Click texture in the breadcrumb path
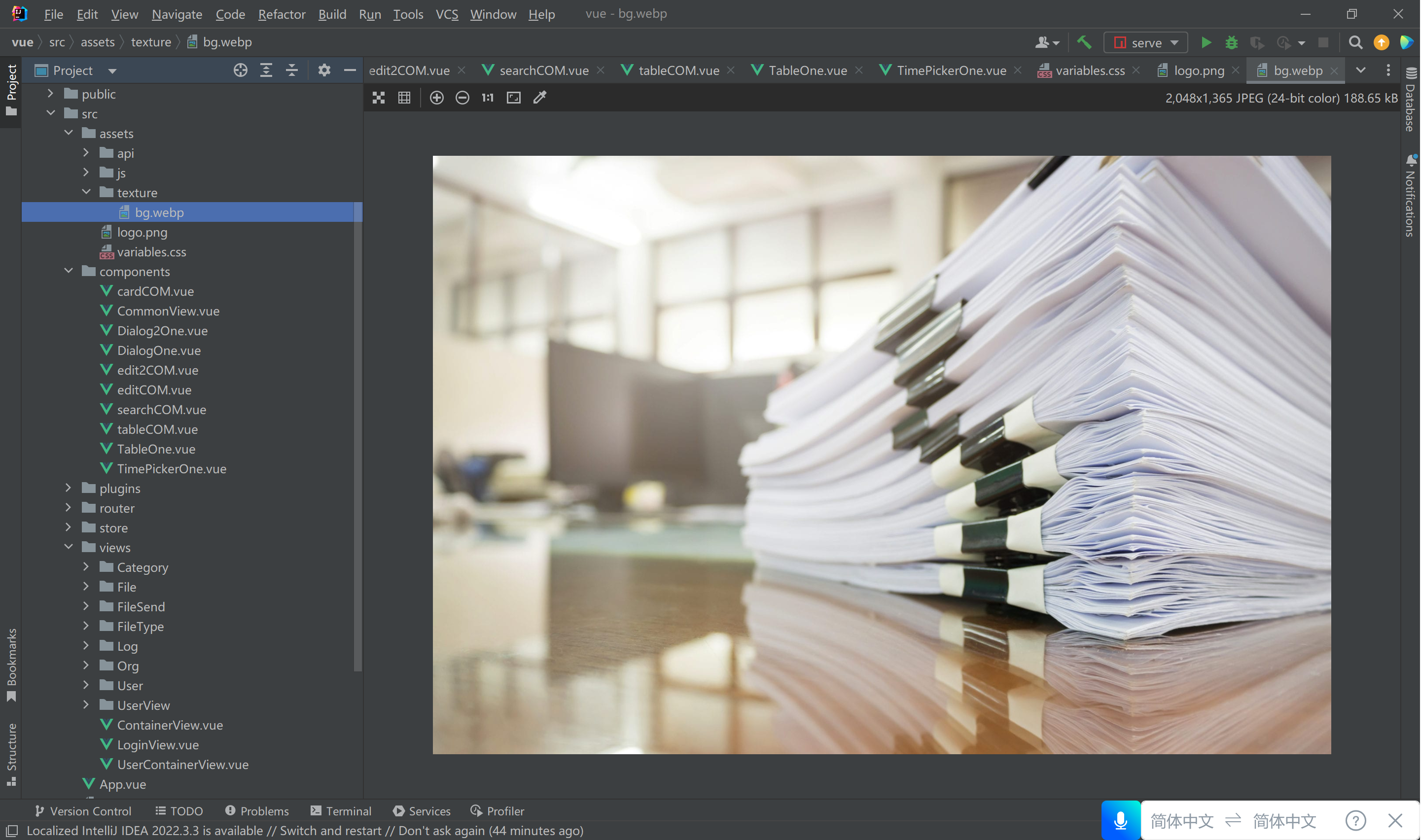The height and width of the screenshot is (840, 1421). tap(150, 42)
